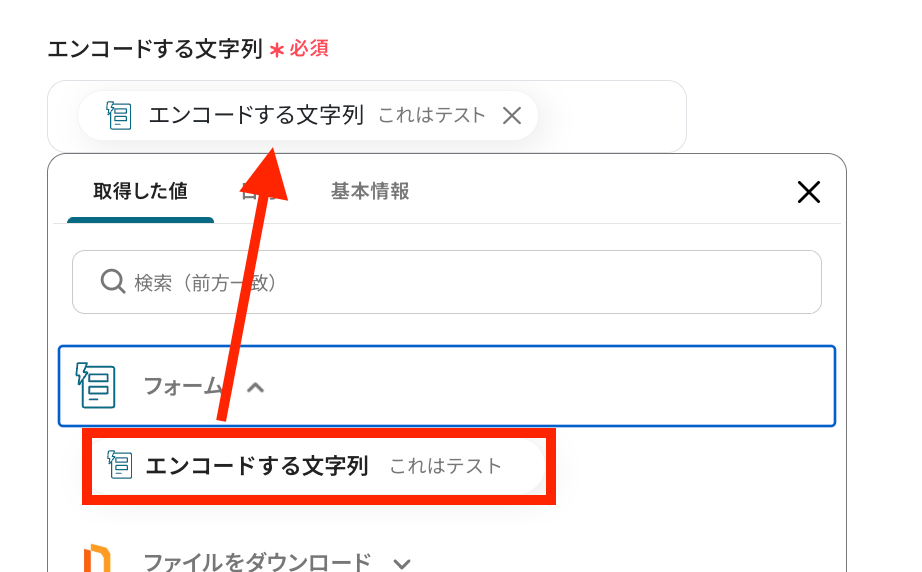
Task: Expand ファイルをダウンロード with chevron arrow
Action: [x=401, y=563]
